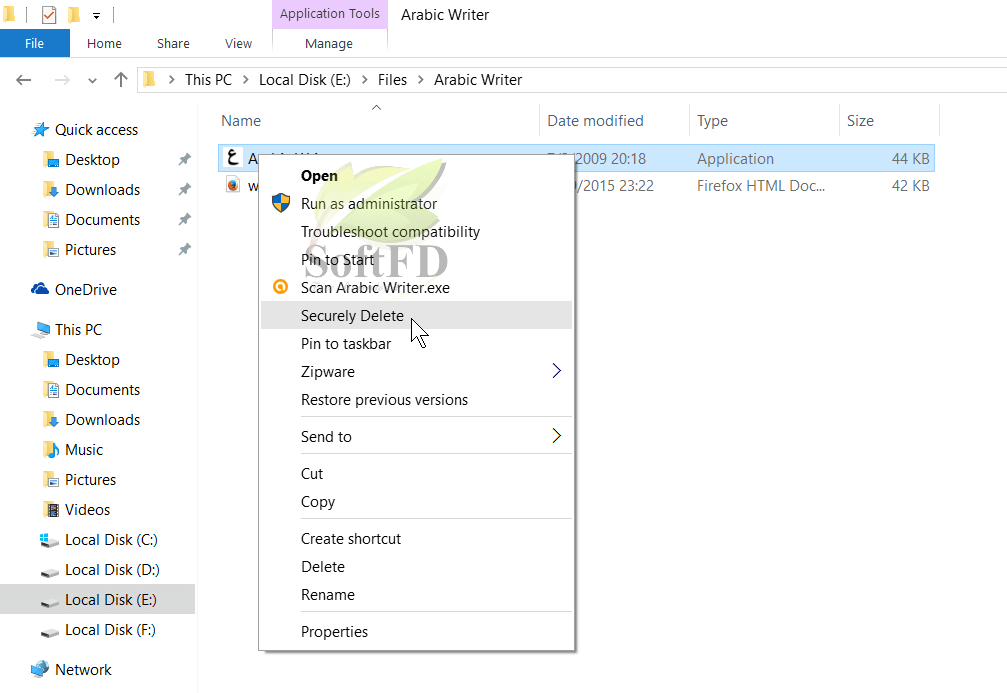This screenshot has width=1007, height=693.
Task: Open the Quick Access Toolbar customize arrow
Action: click(x=96, y=15)
